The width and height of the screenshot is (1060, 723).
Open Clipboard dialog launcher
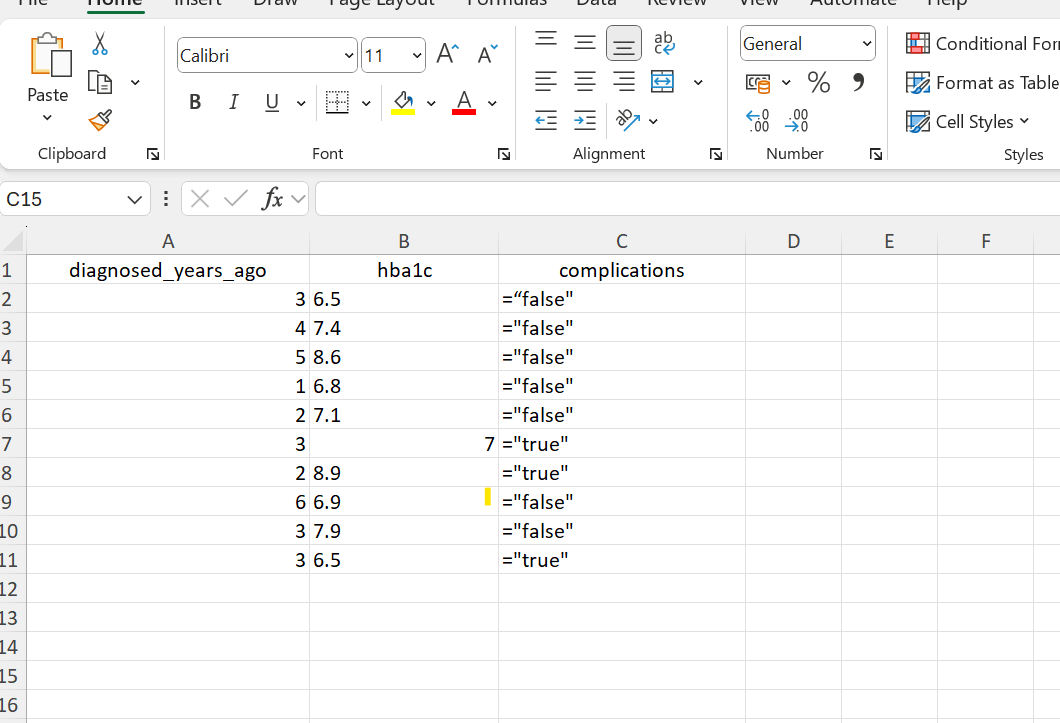coord(153,154)
